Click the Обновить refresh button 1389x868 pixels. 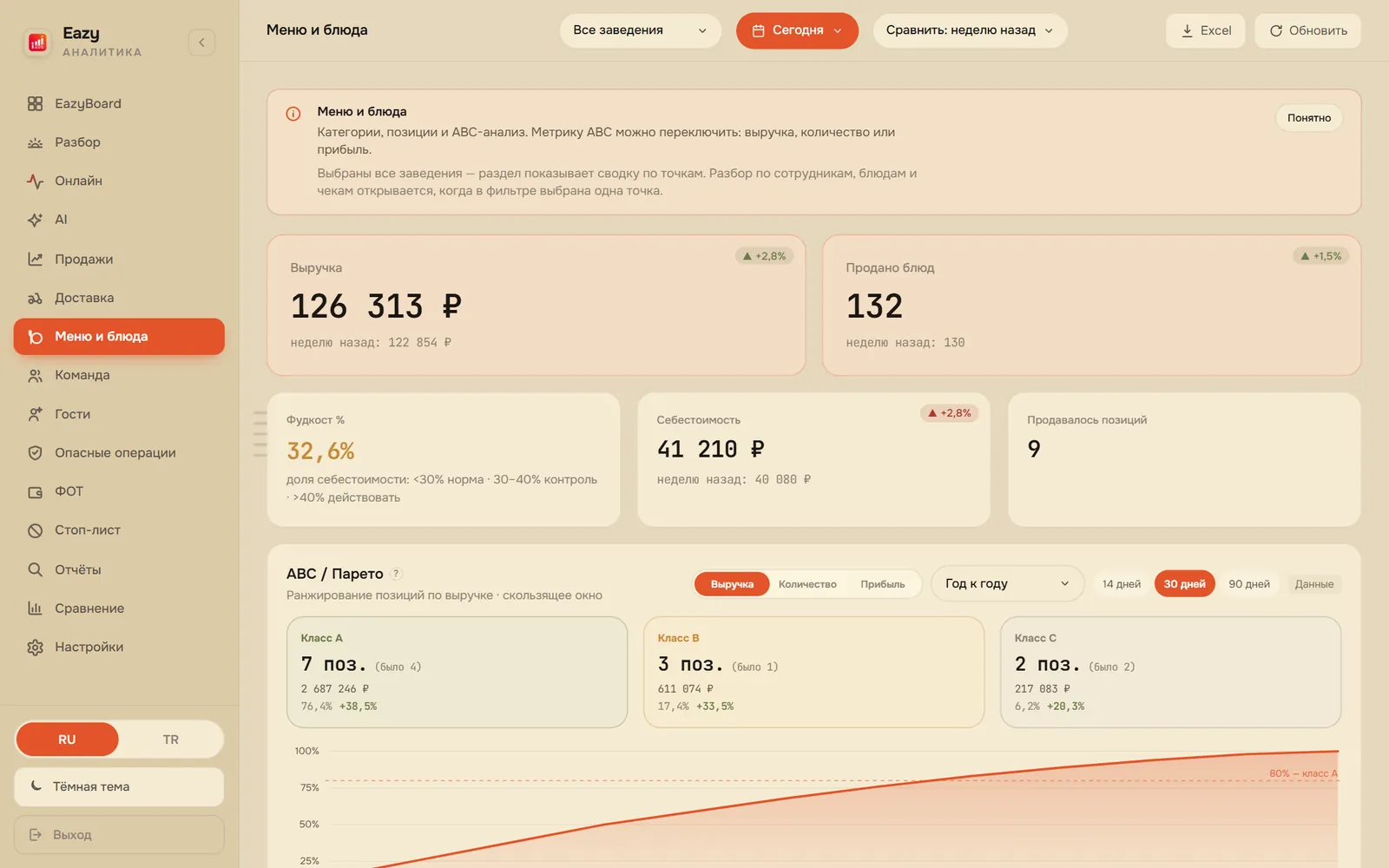[1307, 30]
